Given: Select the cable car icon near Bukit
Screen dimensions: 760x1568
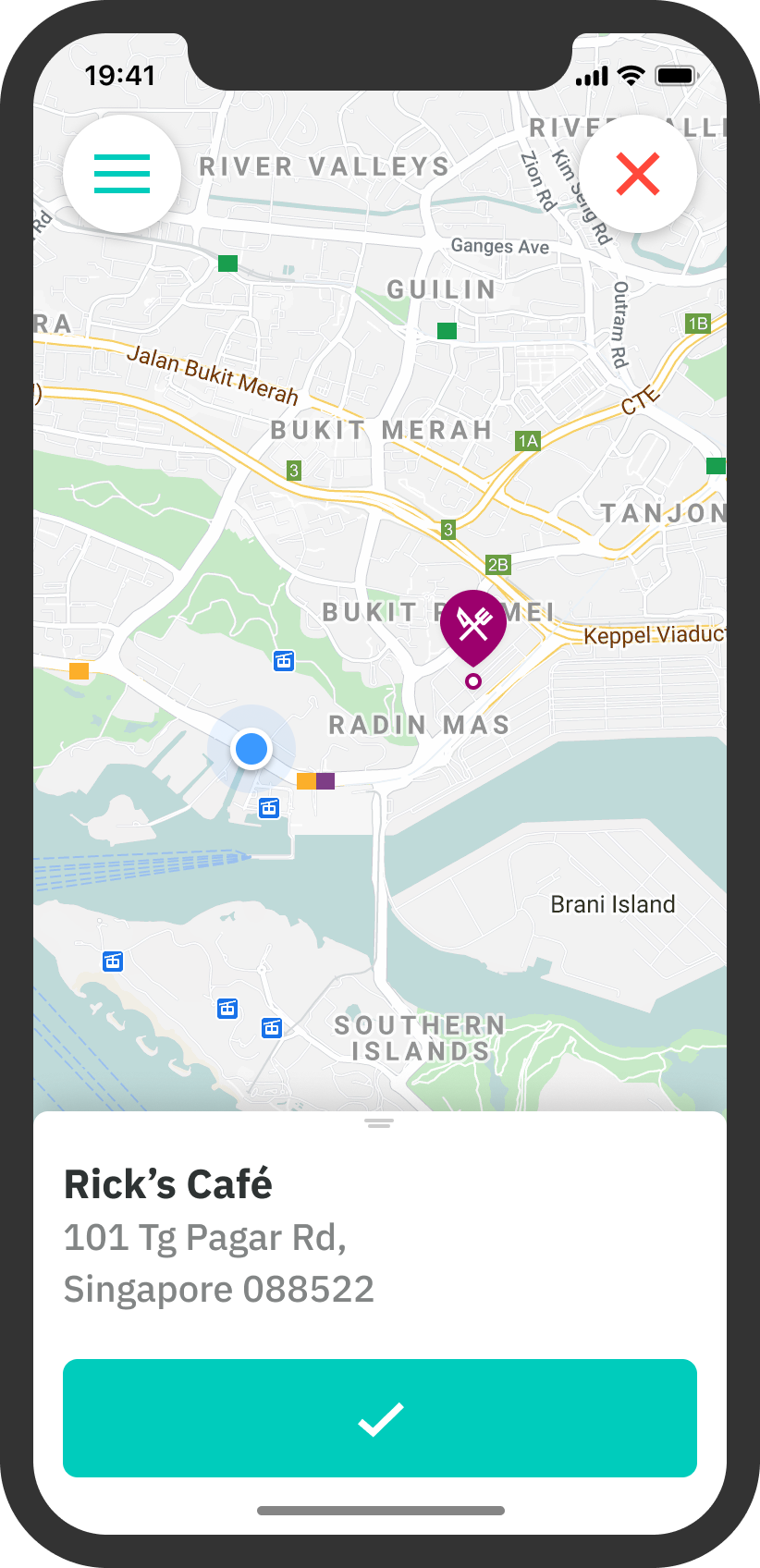Looking at the screenshot, I should [284, 660].
